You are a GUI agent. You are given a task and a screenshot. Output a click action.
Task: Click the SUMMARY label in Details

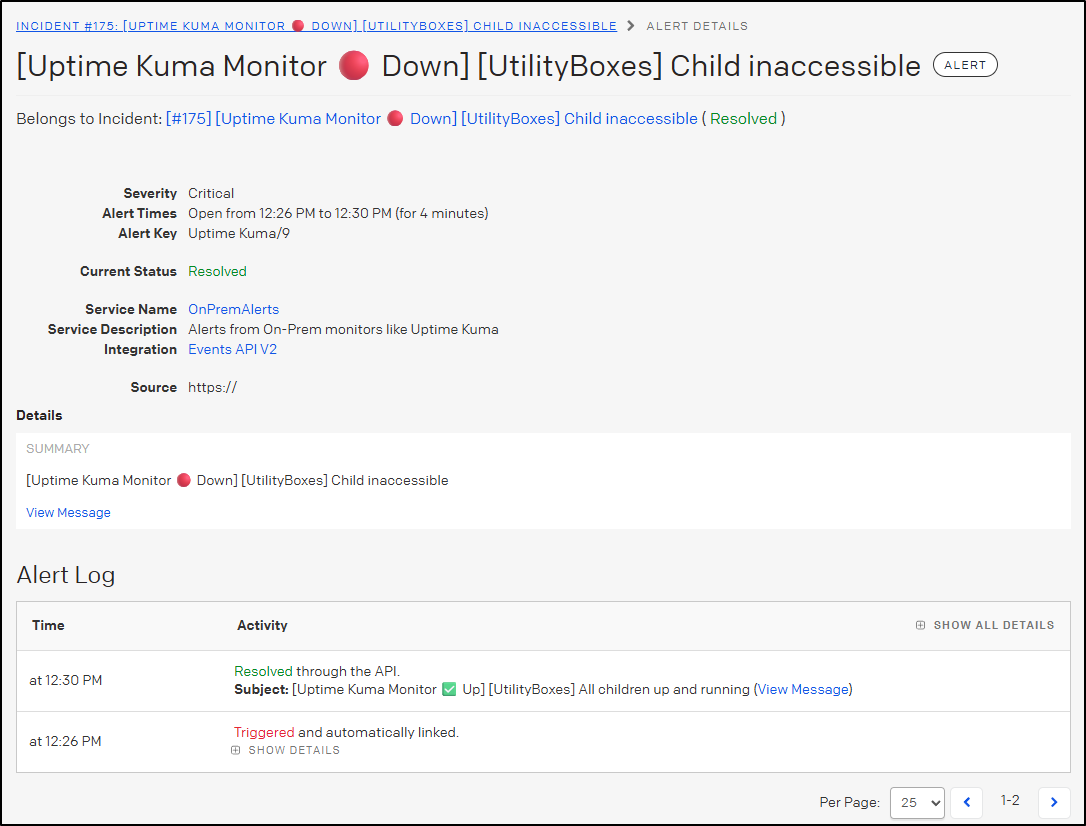[58, 449]
